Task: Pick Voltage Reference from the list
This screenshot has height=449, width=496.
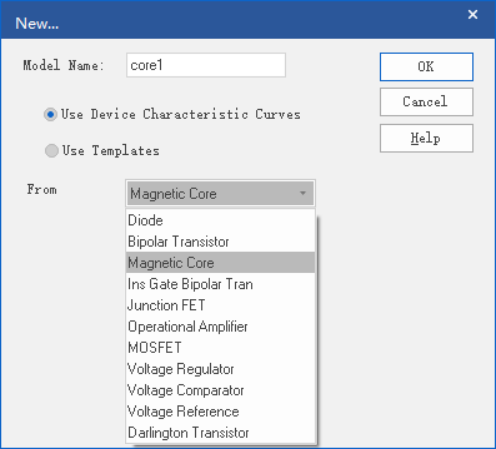Action: point(220,411)
